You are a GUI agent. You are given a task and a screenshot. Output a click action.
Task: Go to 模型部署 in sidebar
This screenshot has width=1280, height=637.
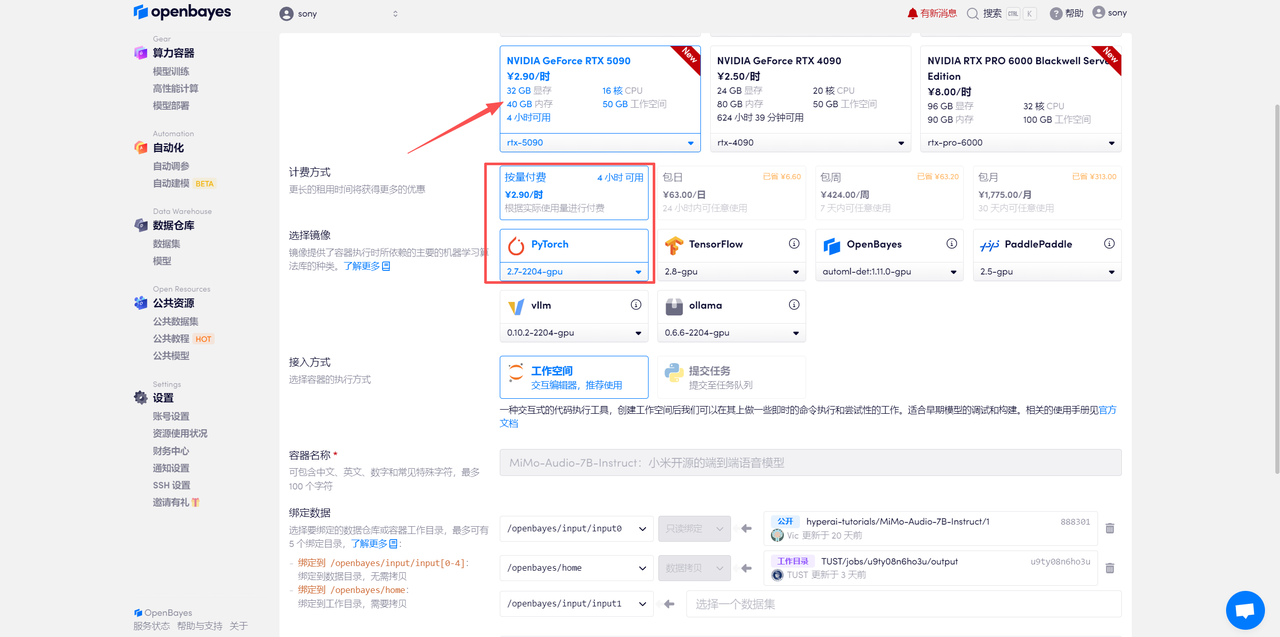(171, 105)
